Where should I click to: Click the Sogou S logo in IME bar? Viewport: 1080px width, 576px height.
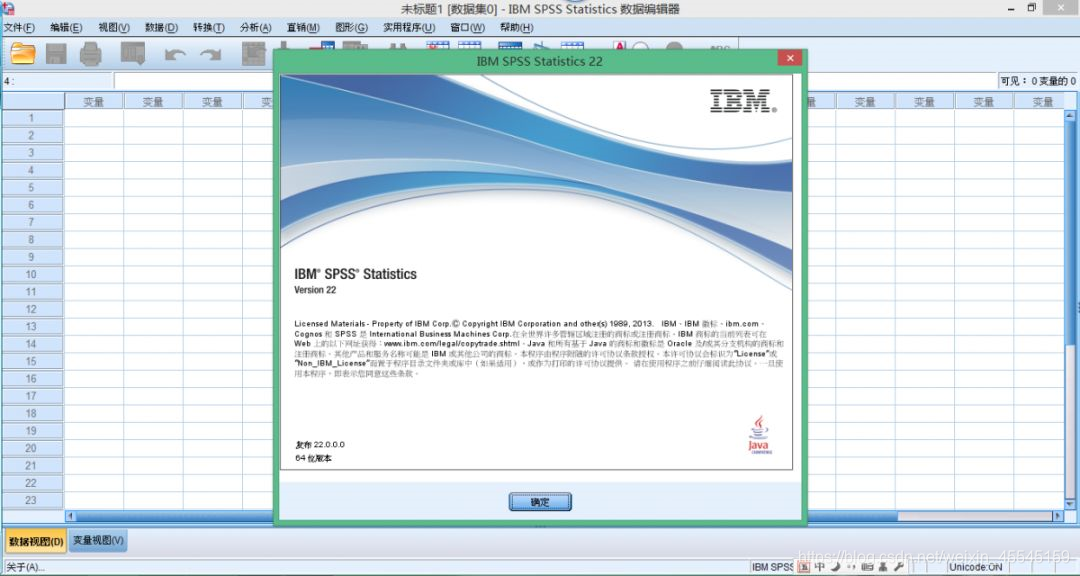804,567
